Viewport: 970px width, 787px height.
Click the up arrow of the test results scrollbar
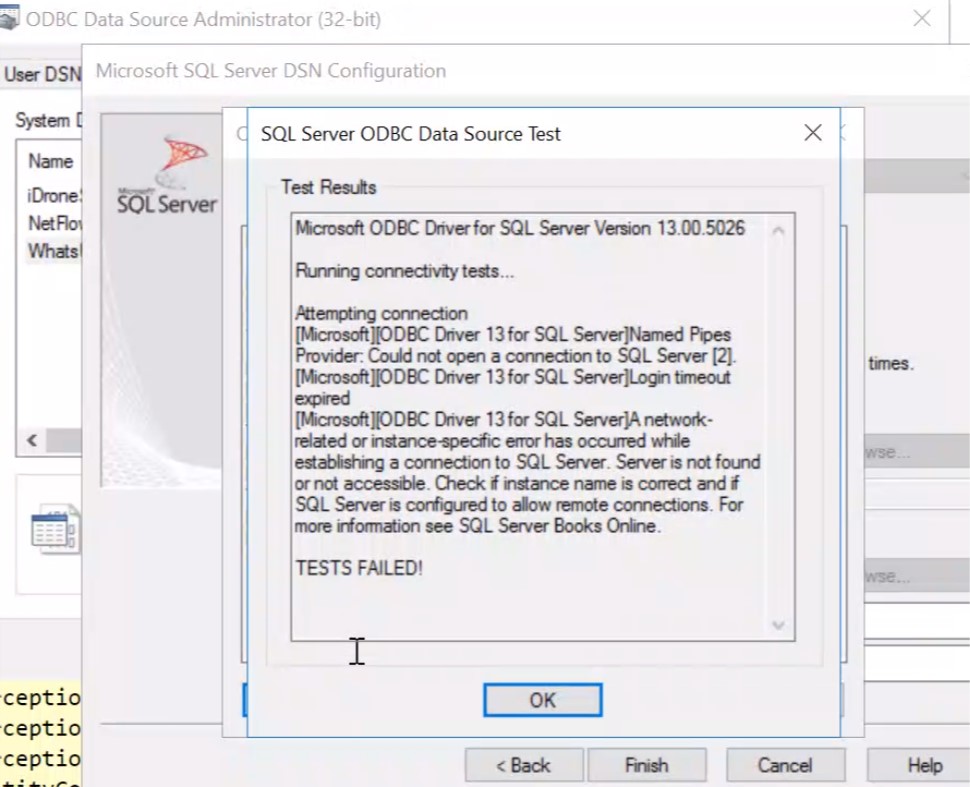point(778,231)
